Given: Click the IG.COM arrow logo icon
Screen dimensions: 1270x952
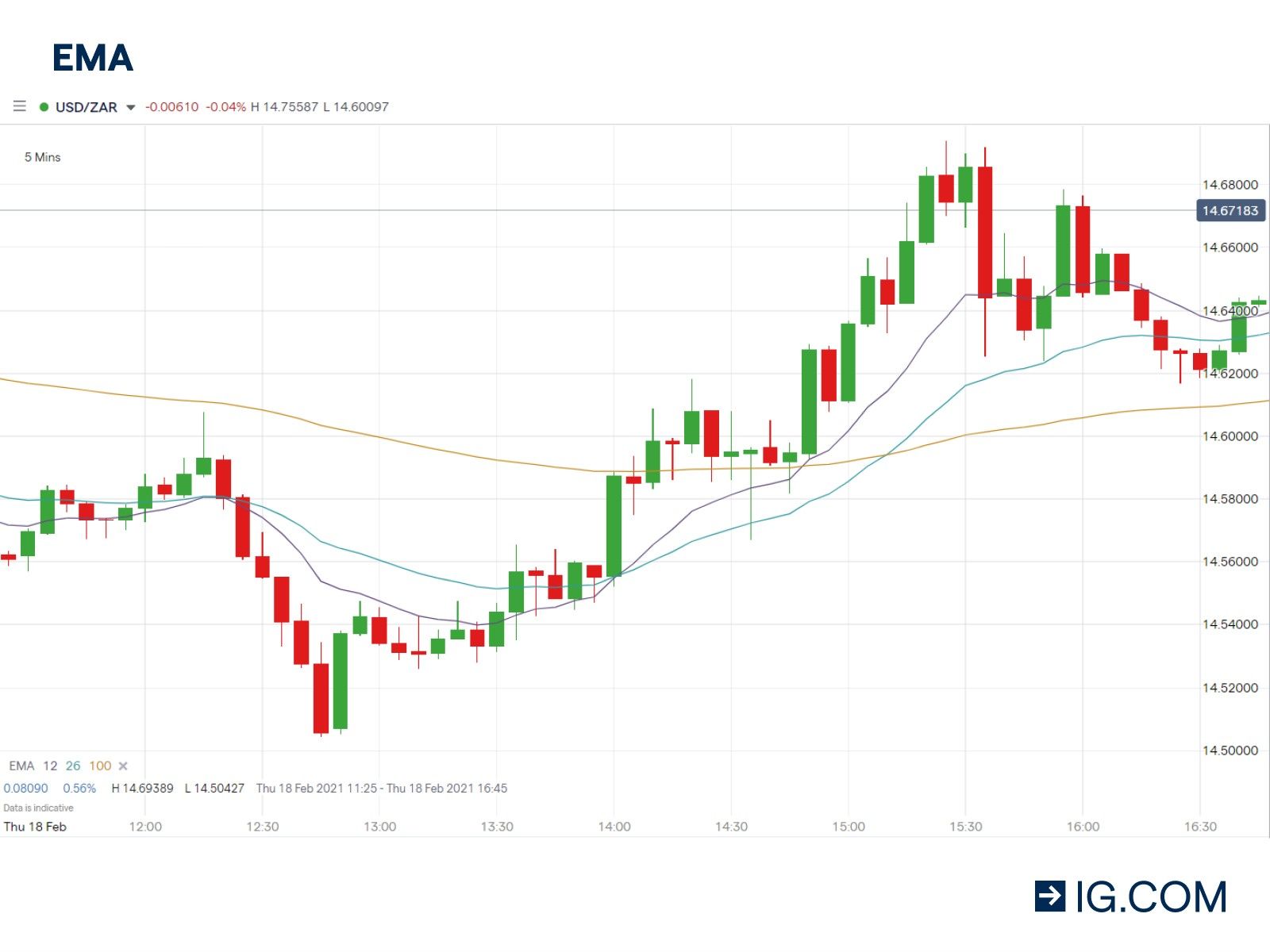Looking at the screenshot, I should [x=1049, y=896].
